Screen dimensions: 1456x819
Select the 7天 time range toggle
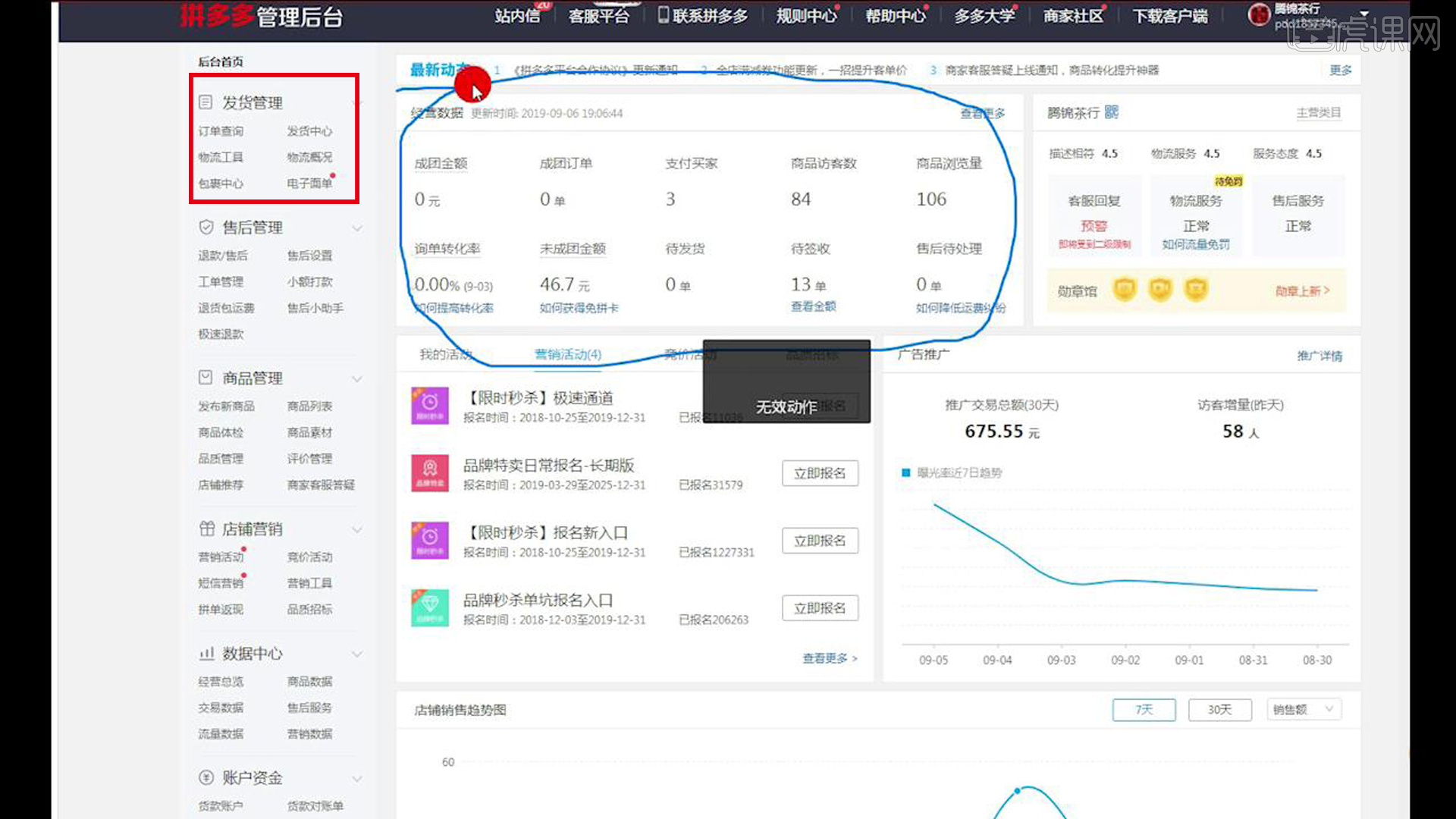coord(1144,710)
